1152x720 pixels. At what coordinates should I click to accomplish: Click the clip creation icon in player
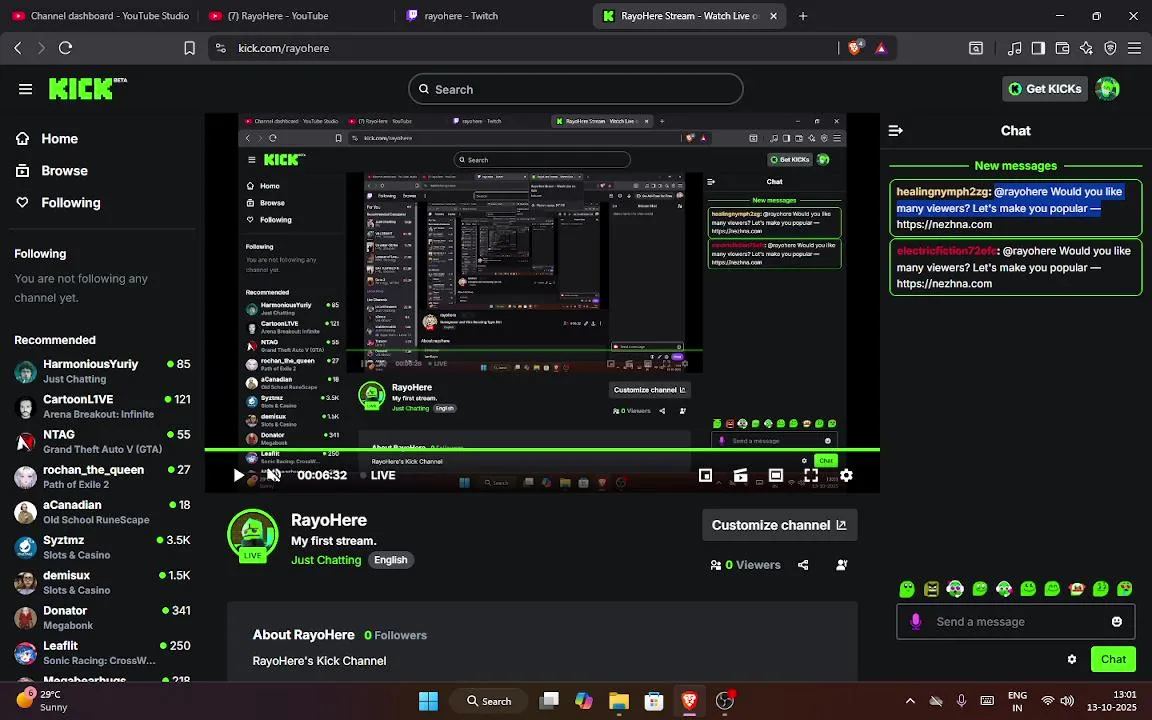point(741,475)
